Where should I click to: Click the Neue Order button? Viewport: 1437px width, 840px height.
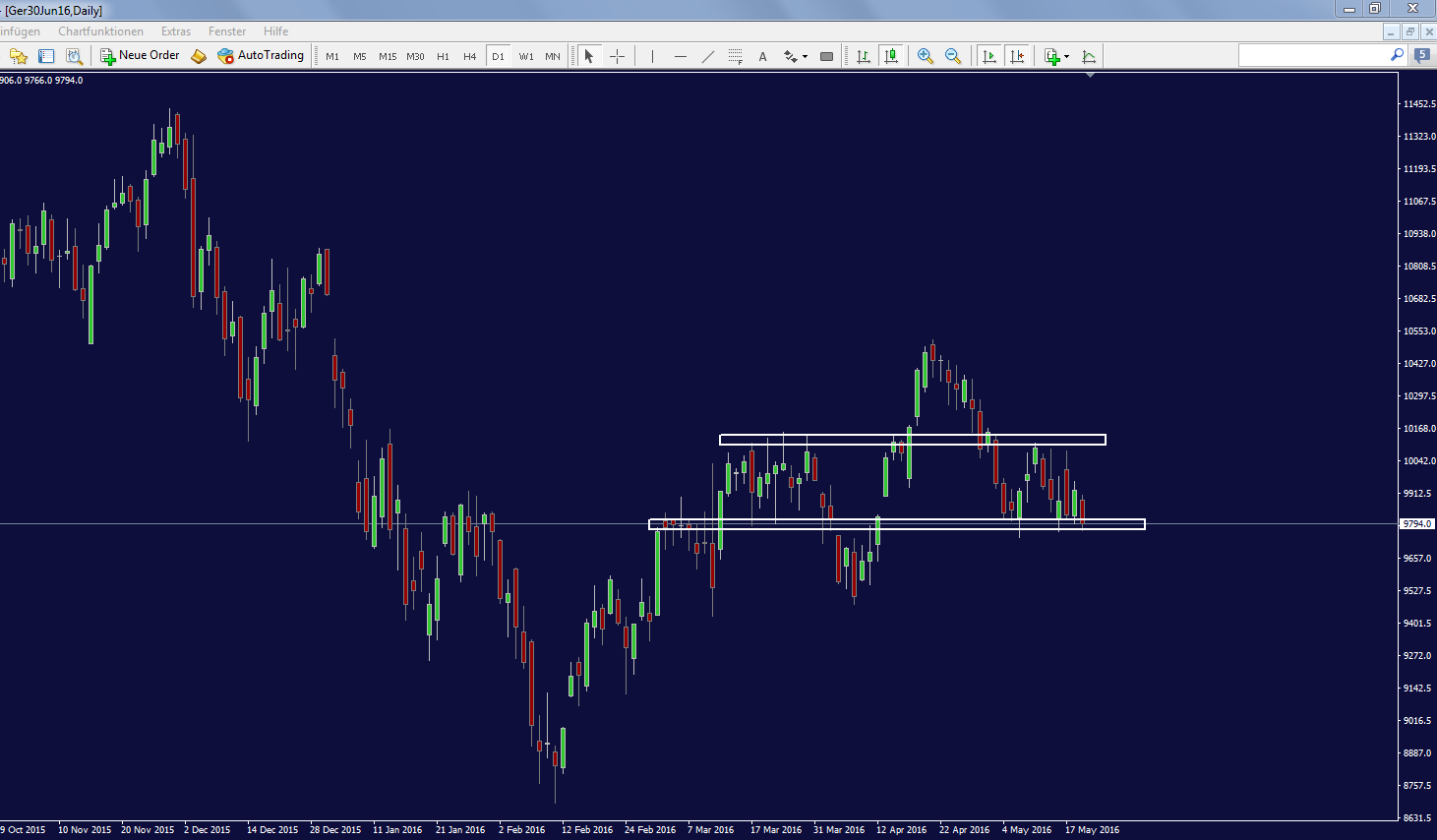pos(140,56)
